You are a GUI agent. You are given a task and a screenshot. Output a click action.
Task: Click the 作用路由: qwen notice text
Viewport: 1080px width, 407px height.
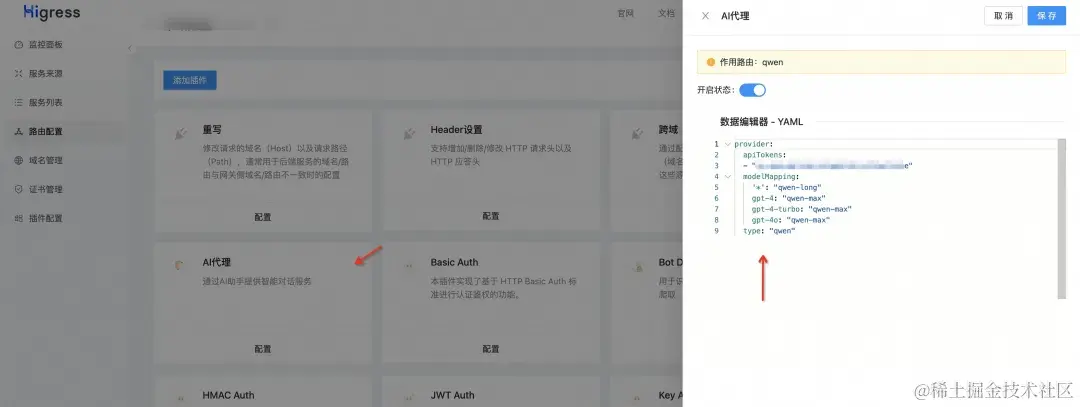click(x=751, y=62)
